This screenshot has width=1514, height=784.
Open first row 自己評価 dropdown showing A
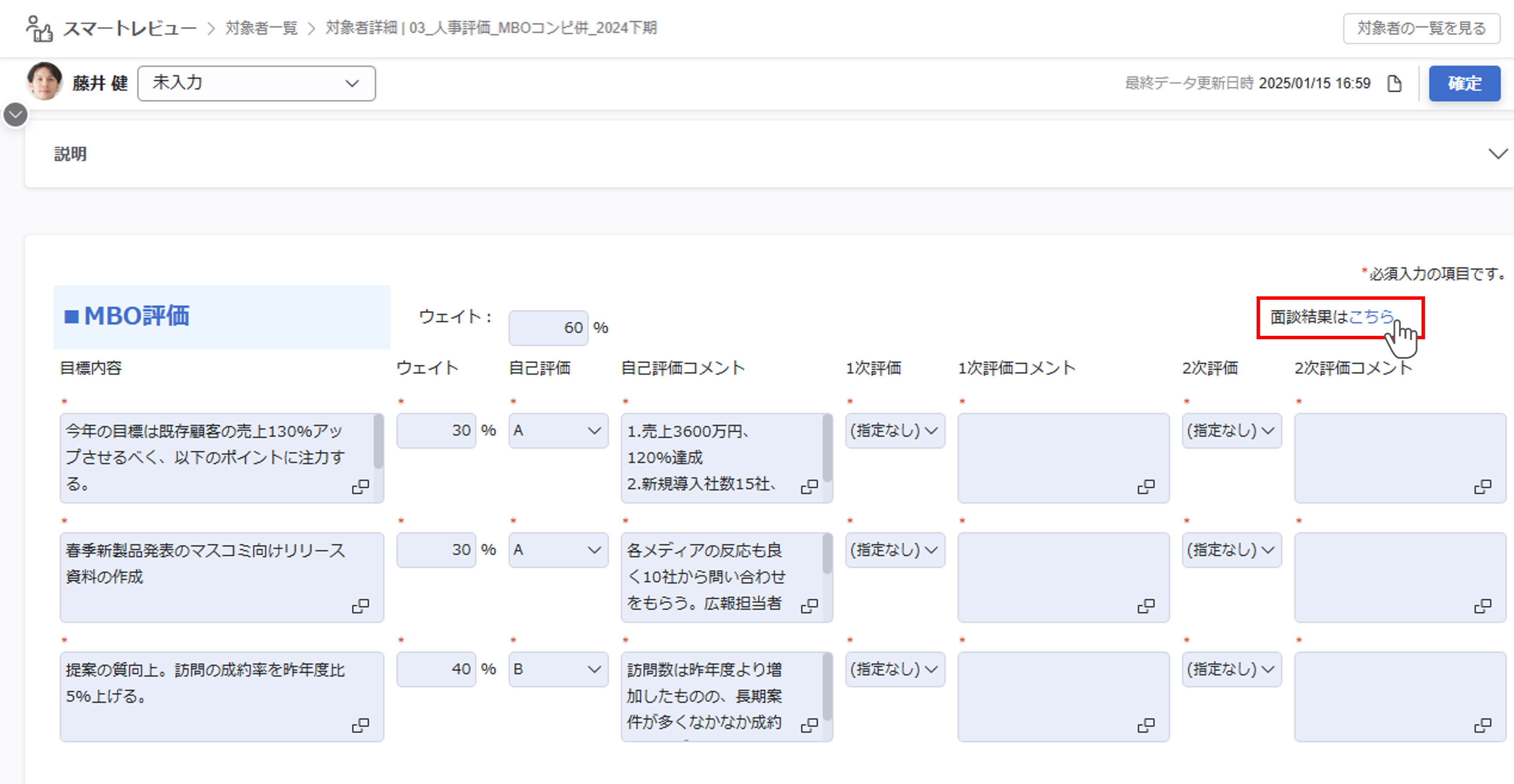[558, 430]
